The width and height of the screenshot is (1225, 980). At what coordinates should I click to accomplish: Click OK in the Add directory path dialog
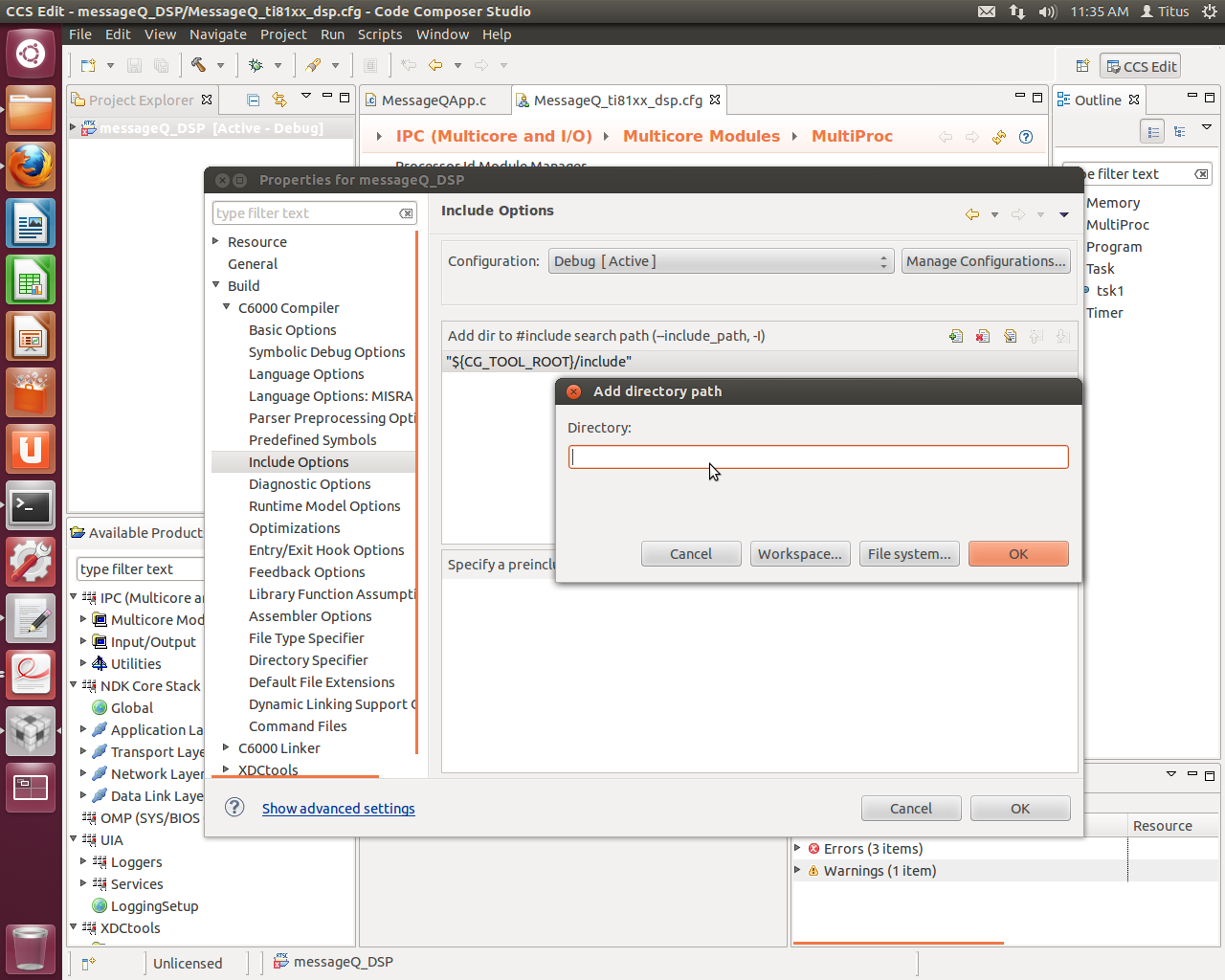pyautogui.click(x=1018, y=553)
